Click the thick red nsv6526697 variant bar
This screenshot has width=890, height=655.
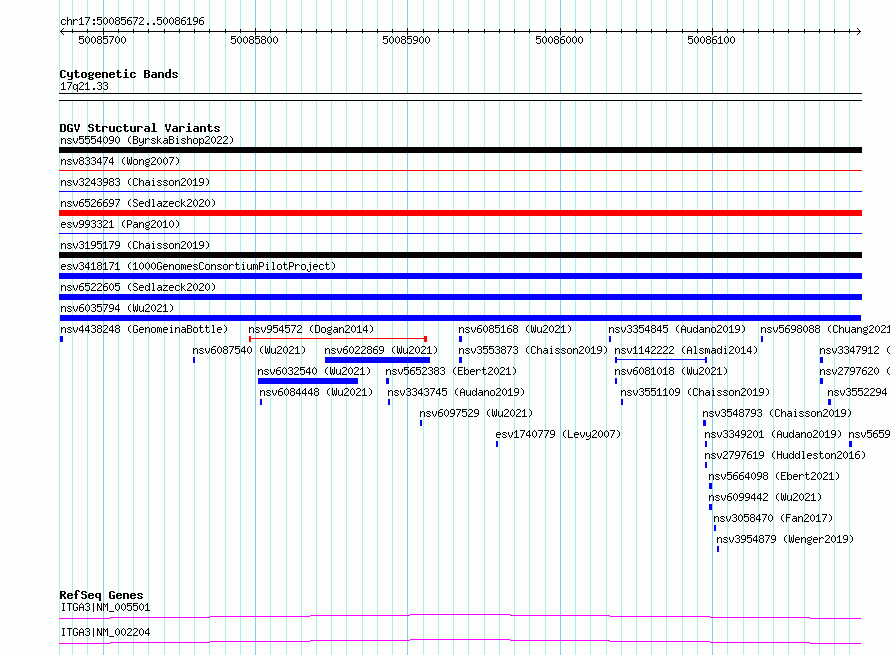click(x=460, y=213)
